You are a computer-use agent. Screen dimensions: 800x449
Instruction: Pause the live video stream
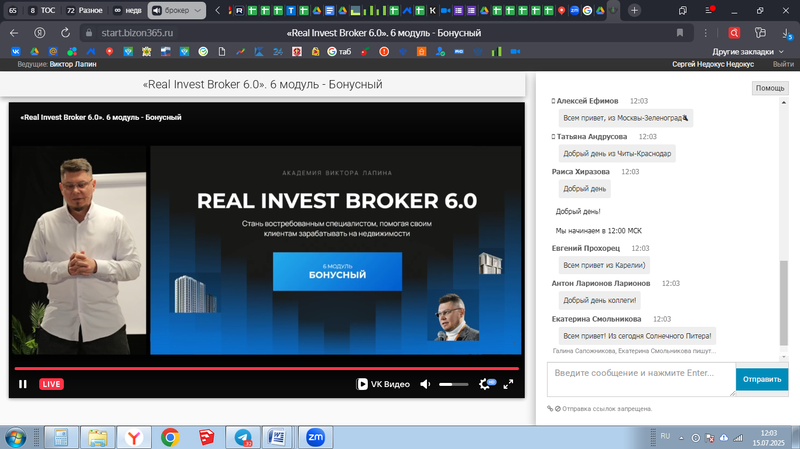click(23, 384)
